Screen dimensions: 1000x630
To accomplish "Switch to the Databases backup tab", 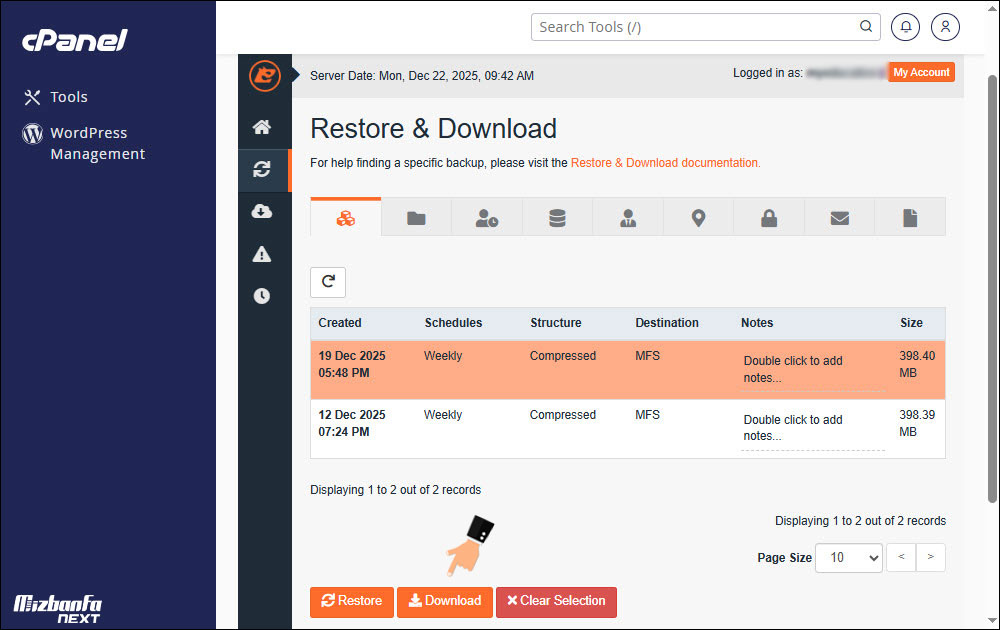I will 557,216.
